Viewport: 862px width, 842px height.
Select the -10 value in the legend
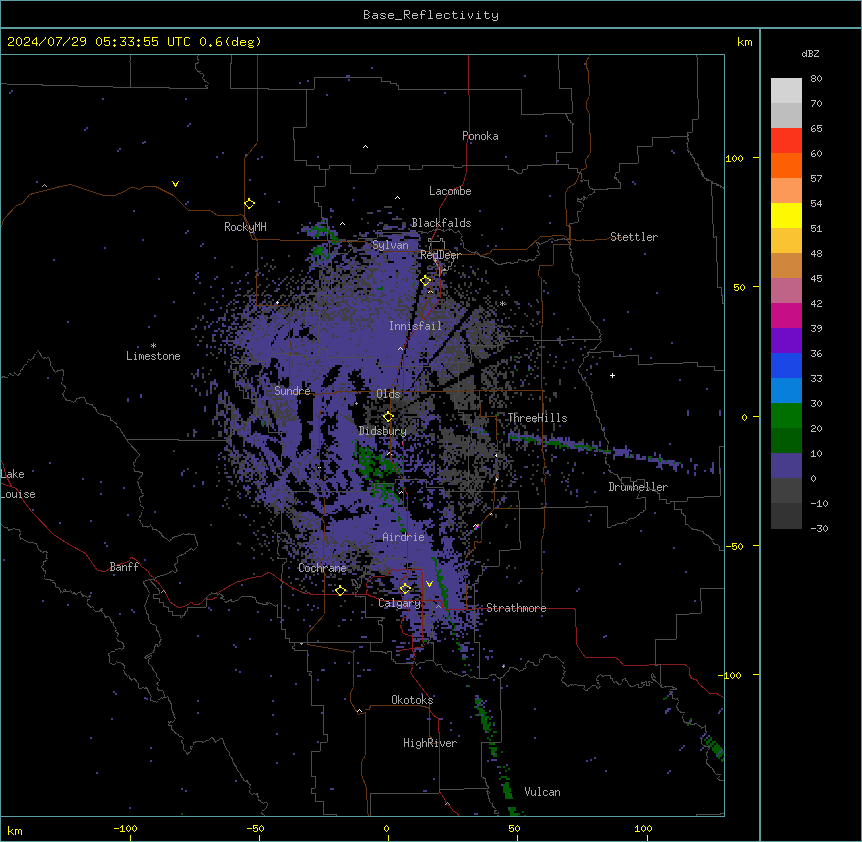(819, 503)
